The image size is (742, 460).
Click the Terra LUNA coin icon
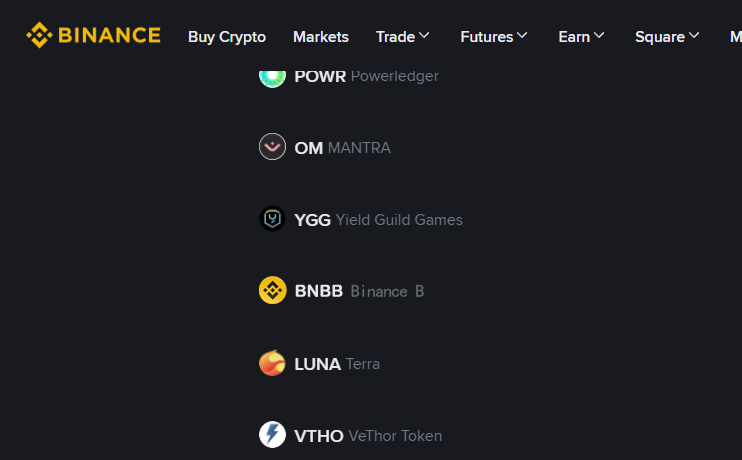272,363
